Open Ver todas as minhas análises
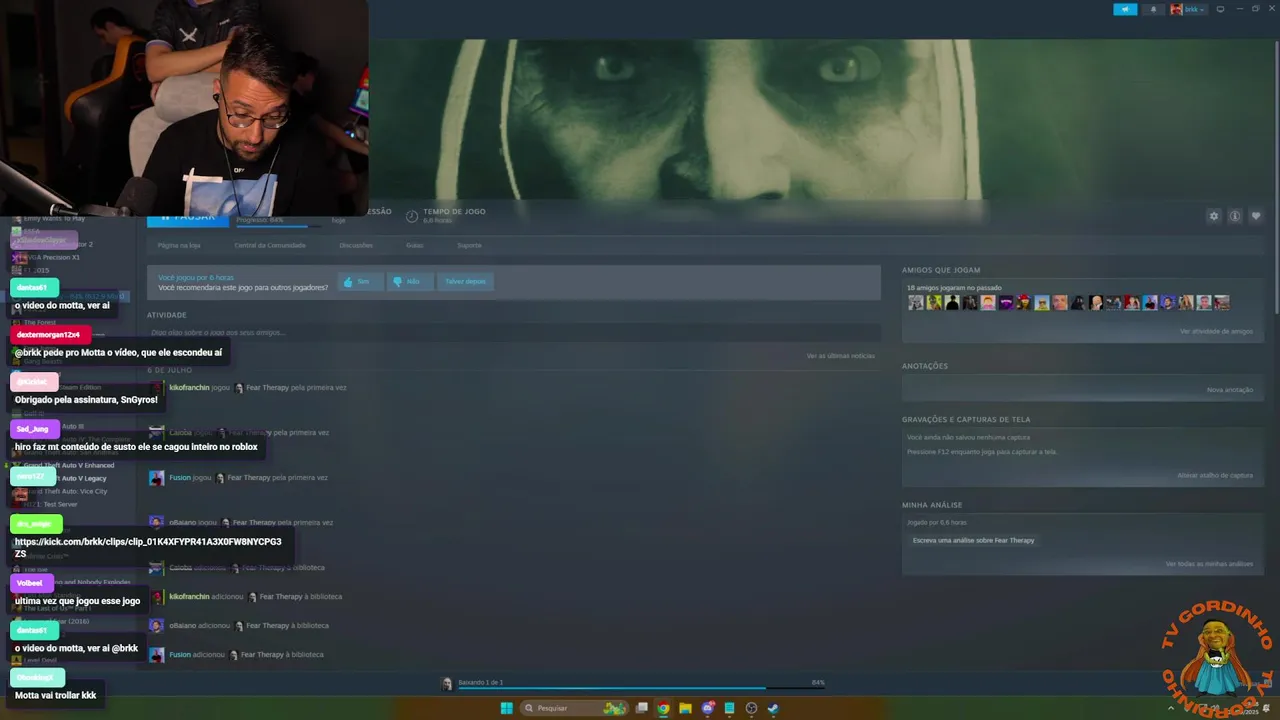Image resolution: width=1280 pixels, height=720 pixels. 1209,564
